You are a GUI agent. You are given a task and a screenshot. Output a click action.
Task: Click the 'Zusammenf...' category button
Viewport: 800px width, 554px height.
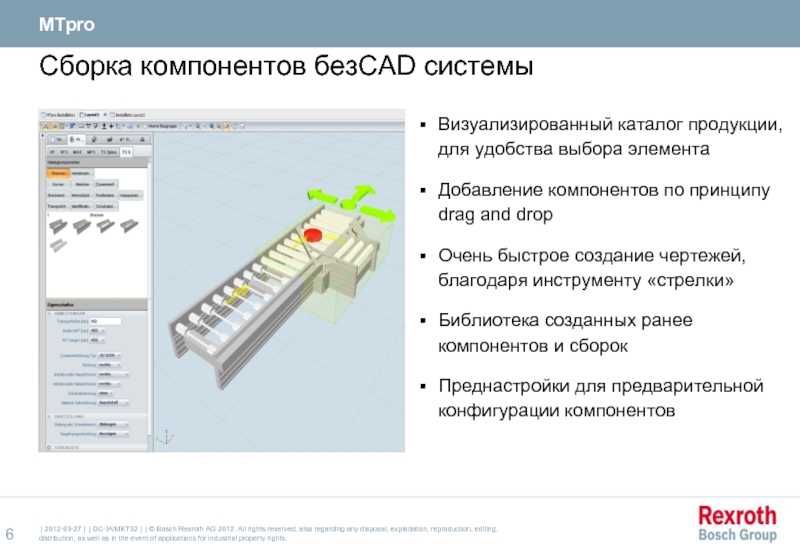(x=107, y=184)
